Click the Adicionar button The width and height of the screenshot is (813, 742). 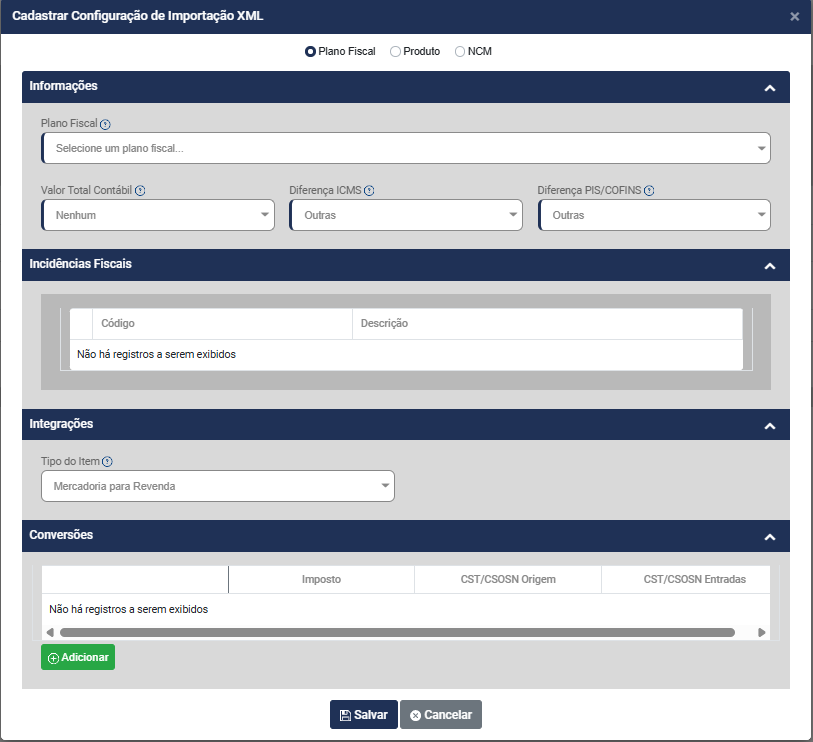click(78, 657)
